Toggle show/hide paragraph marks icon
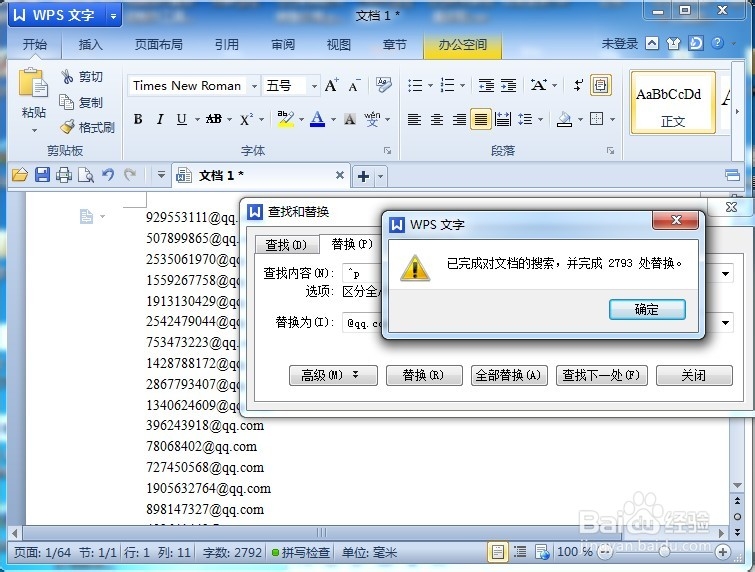This screenshot has height=572, width=755. pos(578,86)
